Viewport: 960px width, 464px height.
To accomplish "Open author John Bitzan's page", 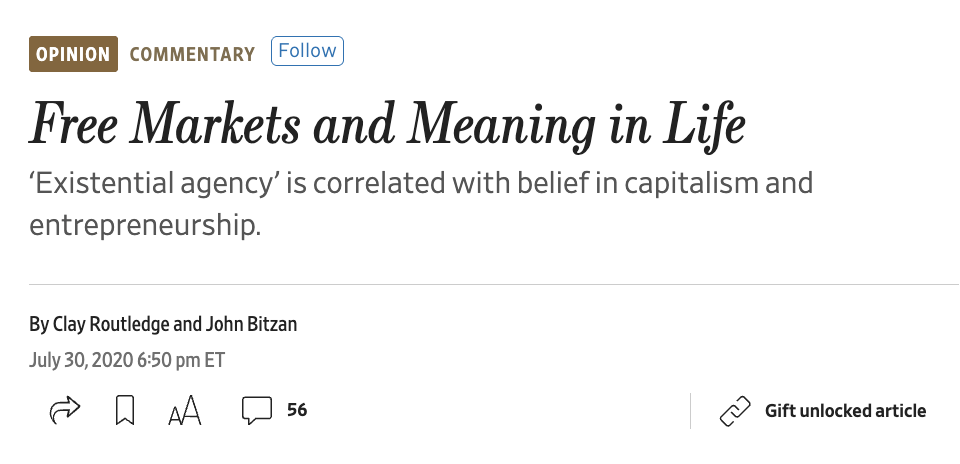I will pyautogui.click(x=251, y=324).
